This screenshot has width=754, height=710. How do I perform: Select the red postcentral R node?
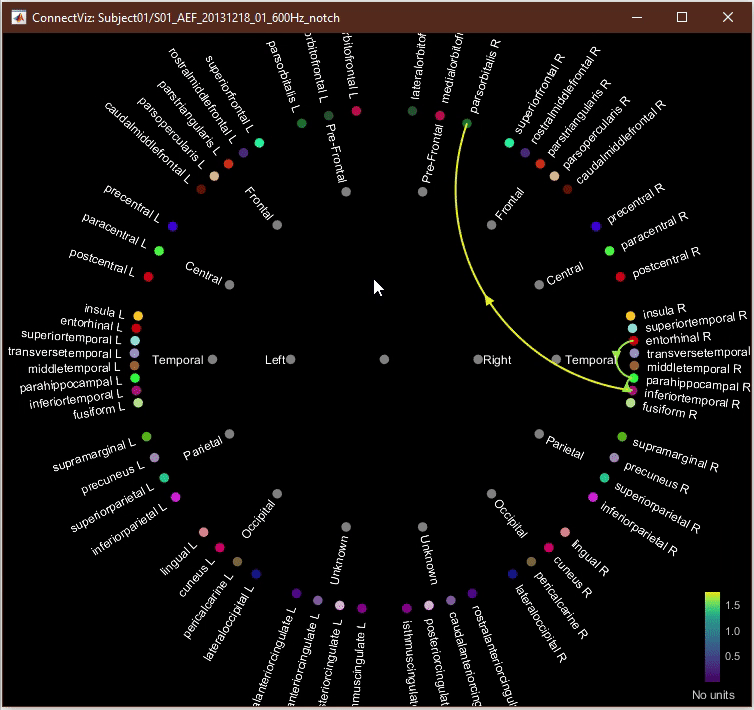(x=620, y=276)
